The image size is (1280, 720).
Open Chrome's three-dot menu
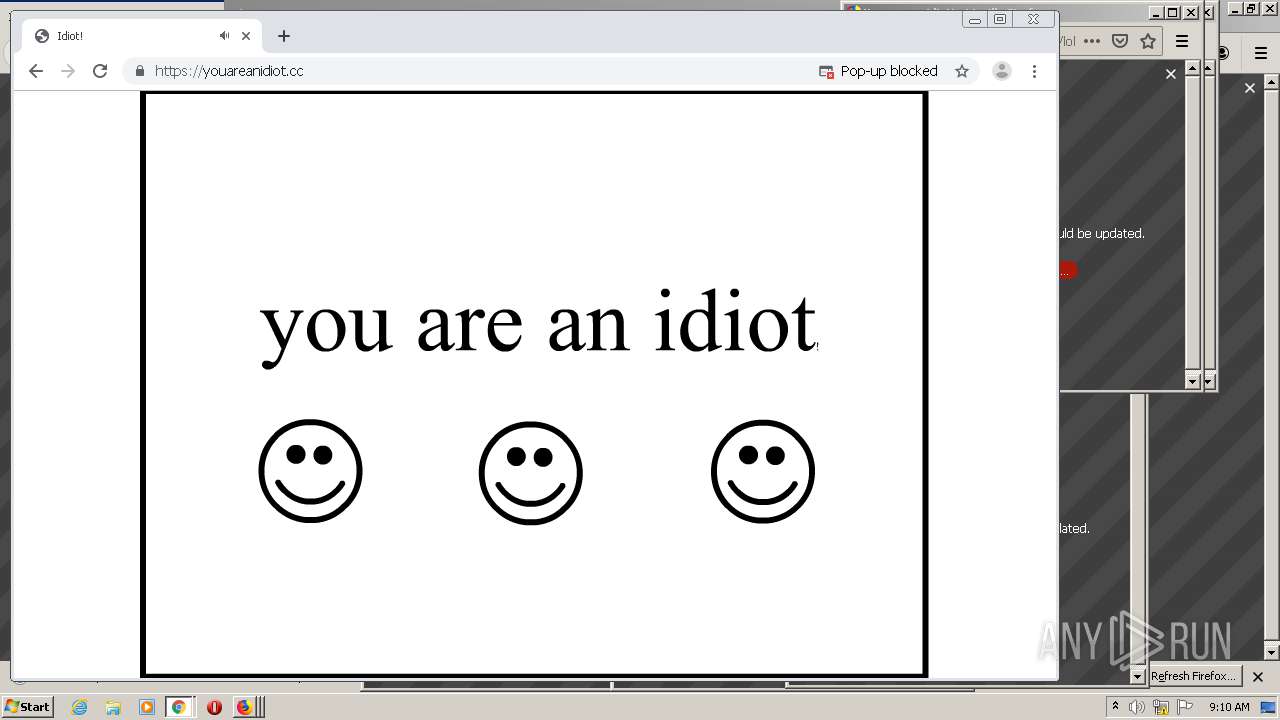click(1034, 71)
